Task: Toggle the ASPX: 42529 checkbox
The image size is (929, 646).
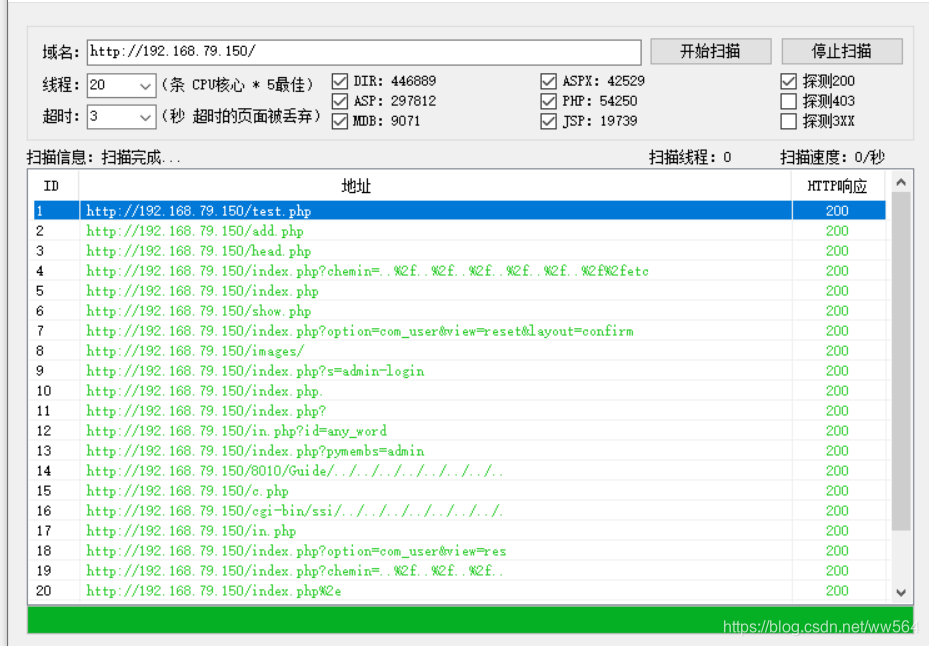Action: (x=549, y=81)
